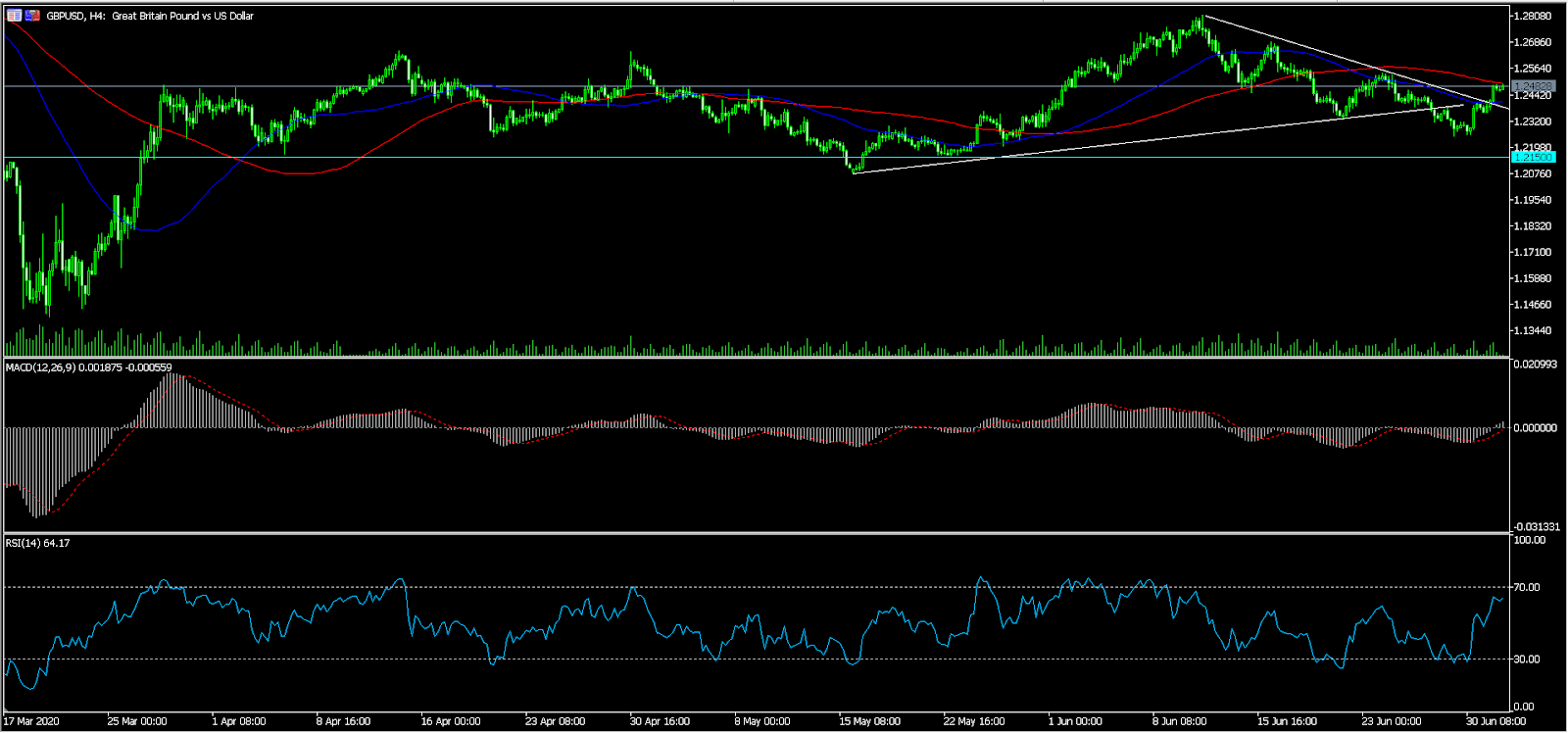
Task: Click the 16 Apr 00:00 time label
Action: pos(450,721)
